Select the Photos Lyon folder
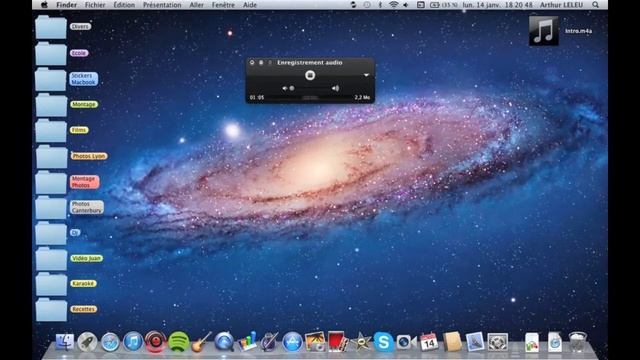The width and height of the screenshot is (640, 360). click(x=51, y=156)
